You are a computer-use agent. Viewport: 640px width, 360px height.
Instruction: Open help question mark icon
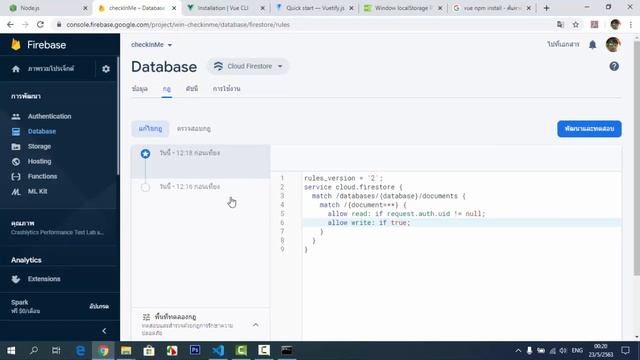614,67
